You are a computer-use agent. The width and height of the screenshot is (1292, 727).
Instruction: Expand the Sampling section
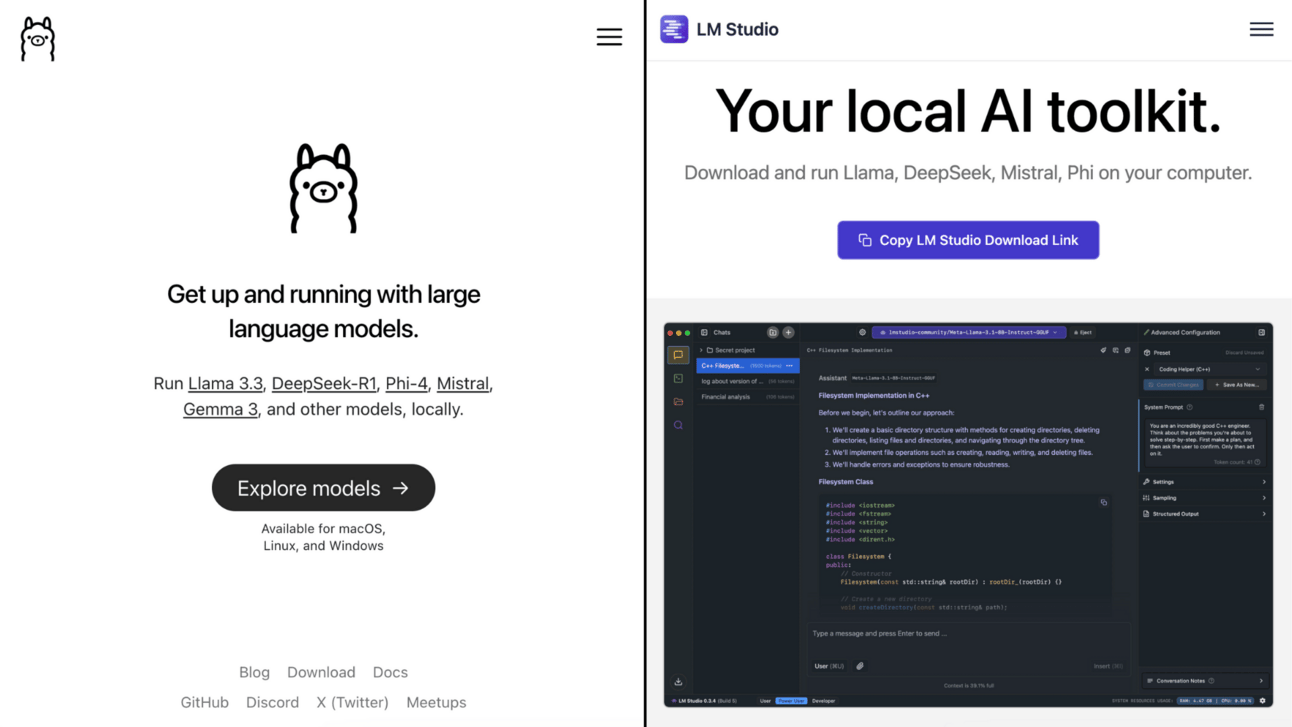[x=1205, y=498]
